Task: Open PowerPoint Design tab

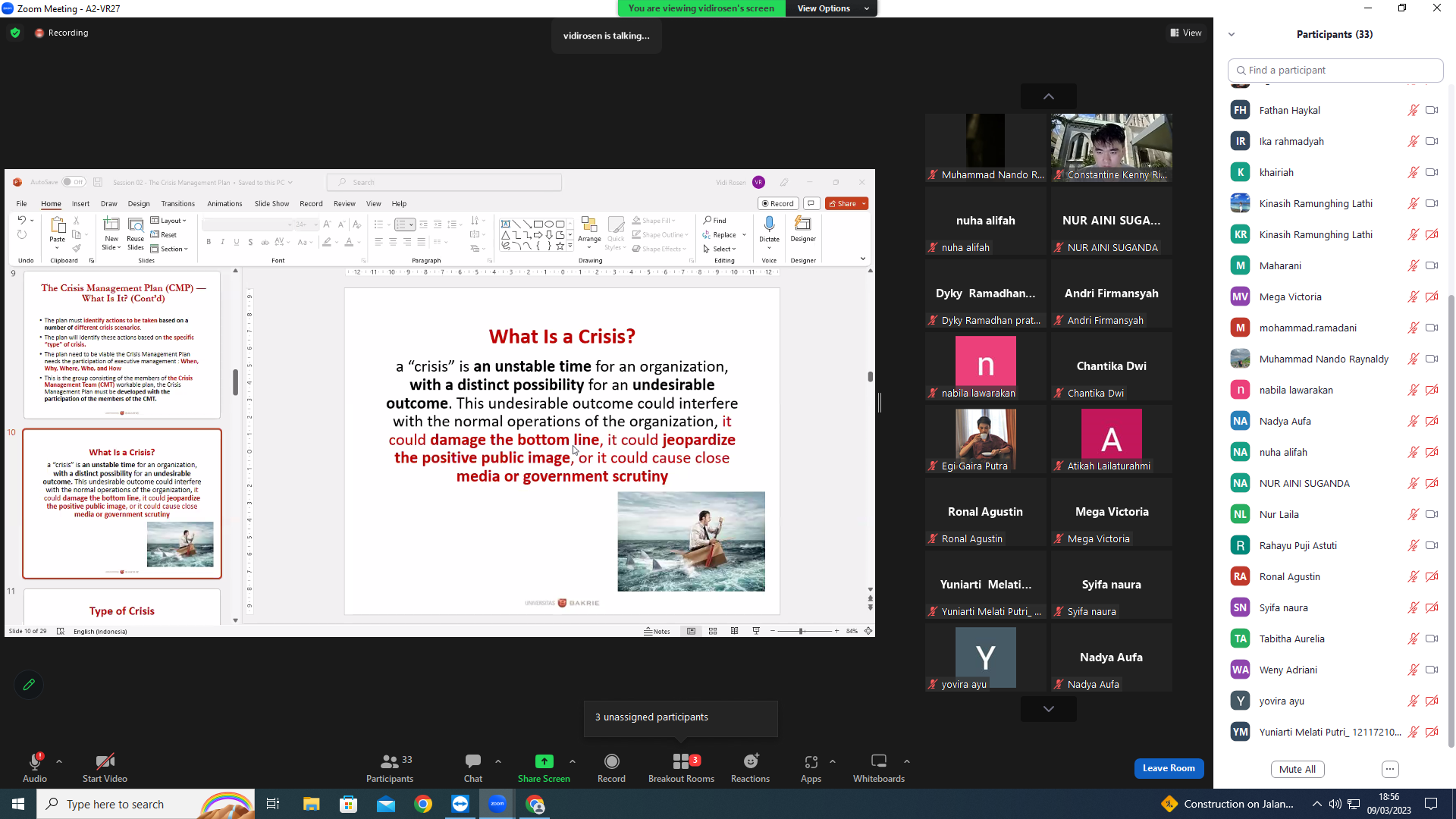Action: coord(139,204)
